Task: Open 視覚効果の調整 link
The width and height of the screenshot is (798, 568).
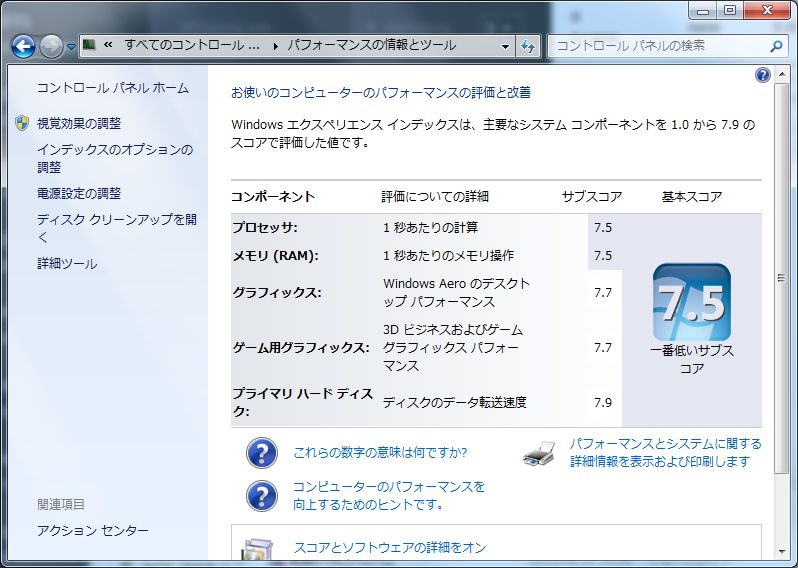Action: pos(79,123)
